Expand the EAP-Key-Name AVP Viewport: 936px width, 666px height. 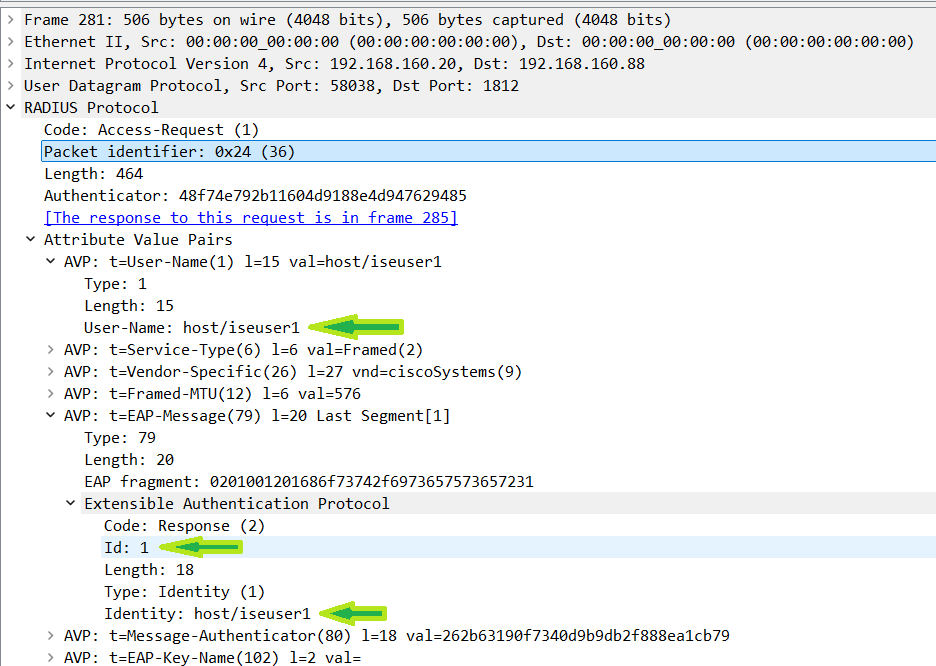pyautogui.click(x=51, y=658)
